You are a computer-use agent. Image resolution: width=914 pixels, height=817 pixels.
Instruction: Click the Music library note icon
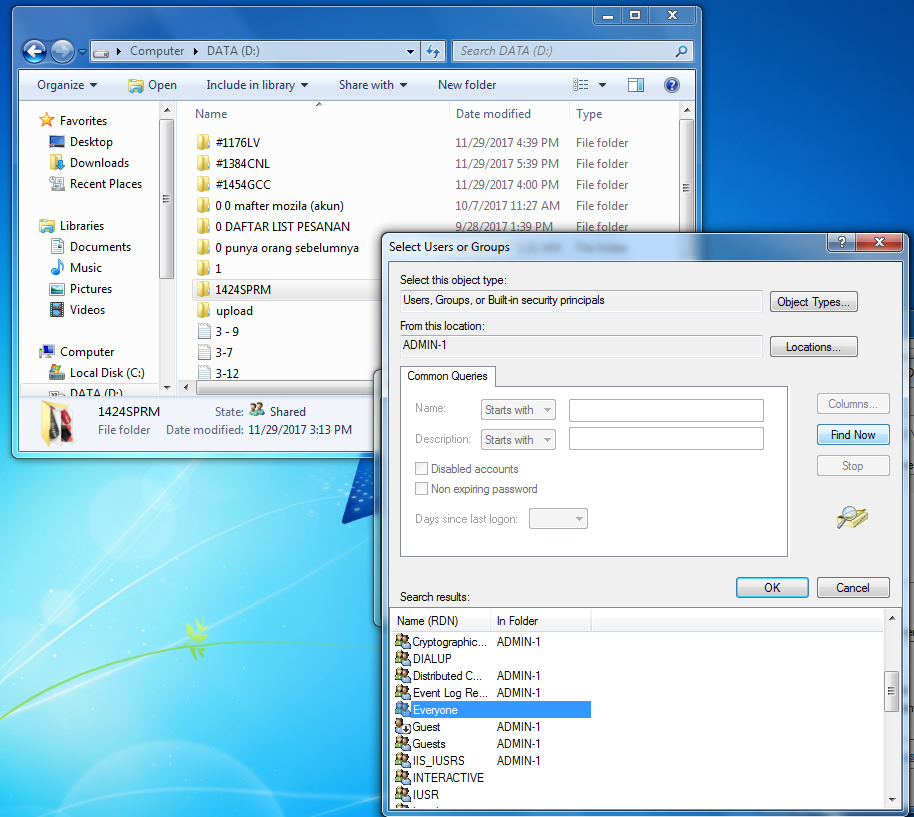pos(57,267)
